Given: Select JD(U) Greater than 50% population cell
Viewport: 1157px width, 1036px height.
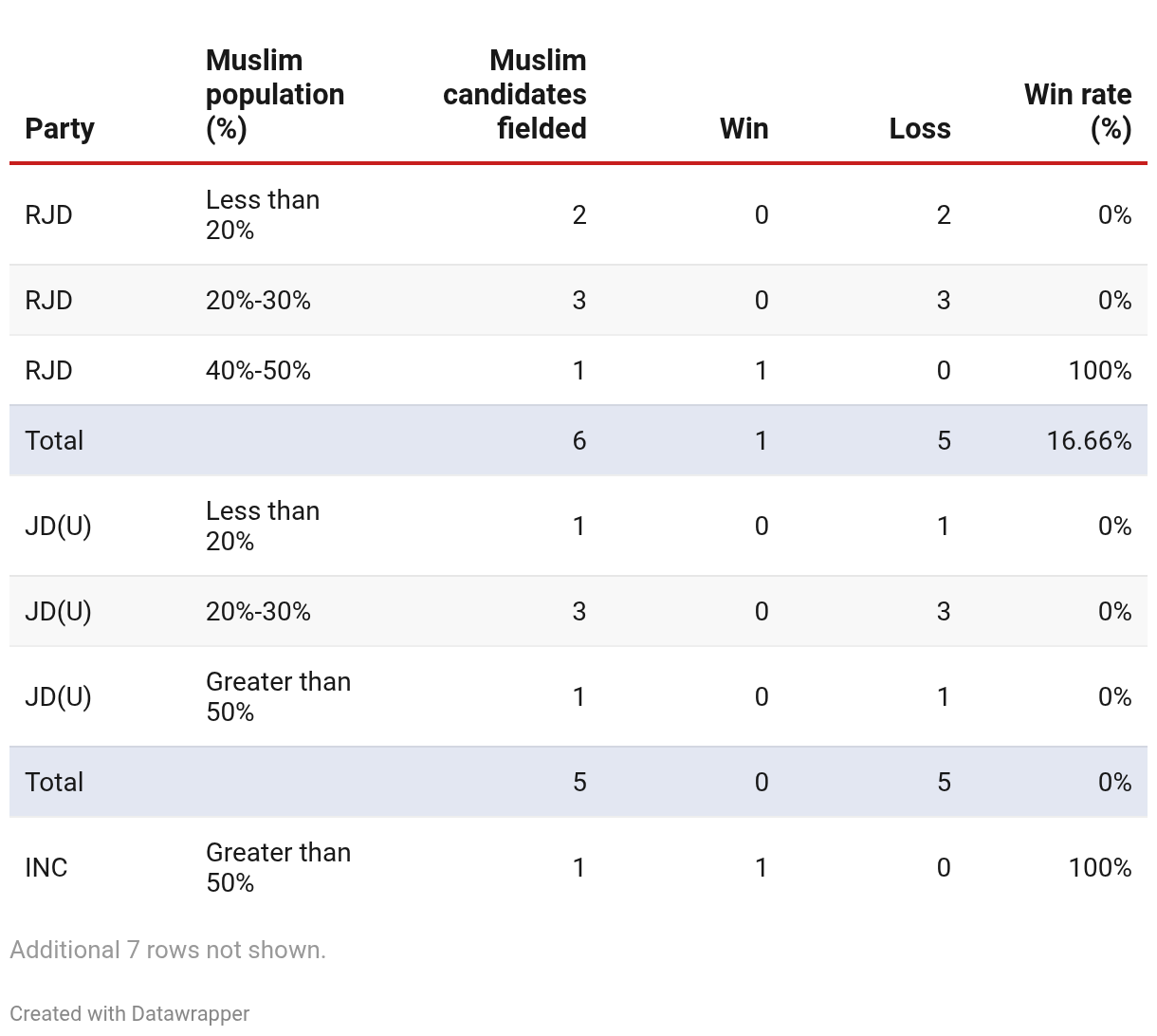Looking at the screenshot, I should click(278, 696).
